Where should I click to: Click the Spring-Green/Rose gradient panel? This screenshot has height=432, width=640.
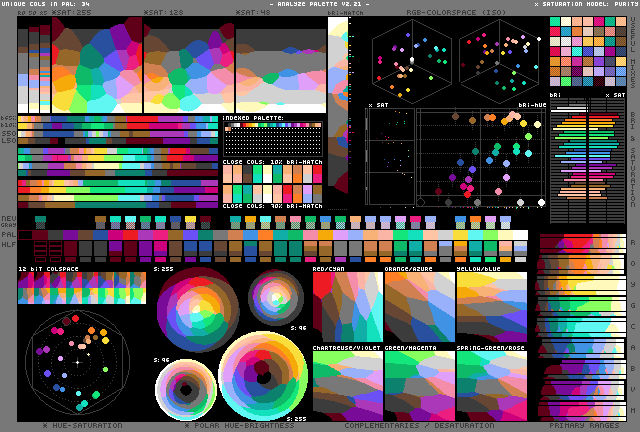point(491,383)
